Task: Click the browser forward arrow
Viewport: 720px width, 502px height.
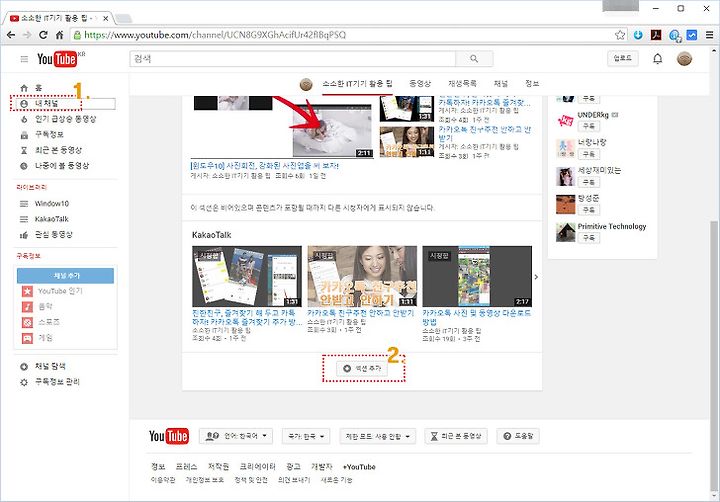Action: tap(27, 35)
